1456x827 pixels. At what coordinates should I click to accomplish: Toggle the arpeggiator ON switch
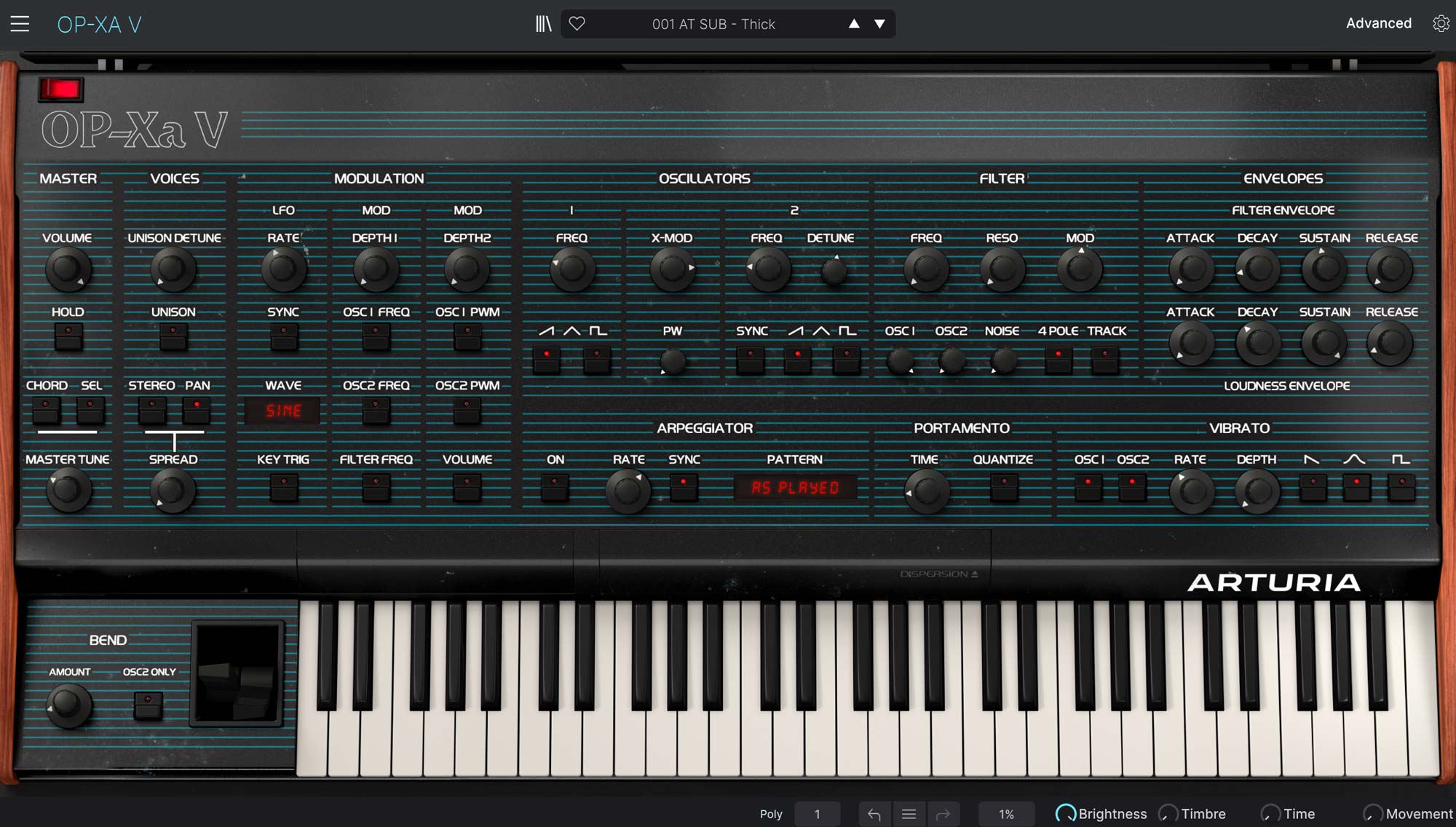tap(555, 486)
